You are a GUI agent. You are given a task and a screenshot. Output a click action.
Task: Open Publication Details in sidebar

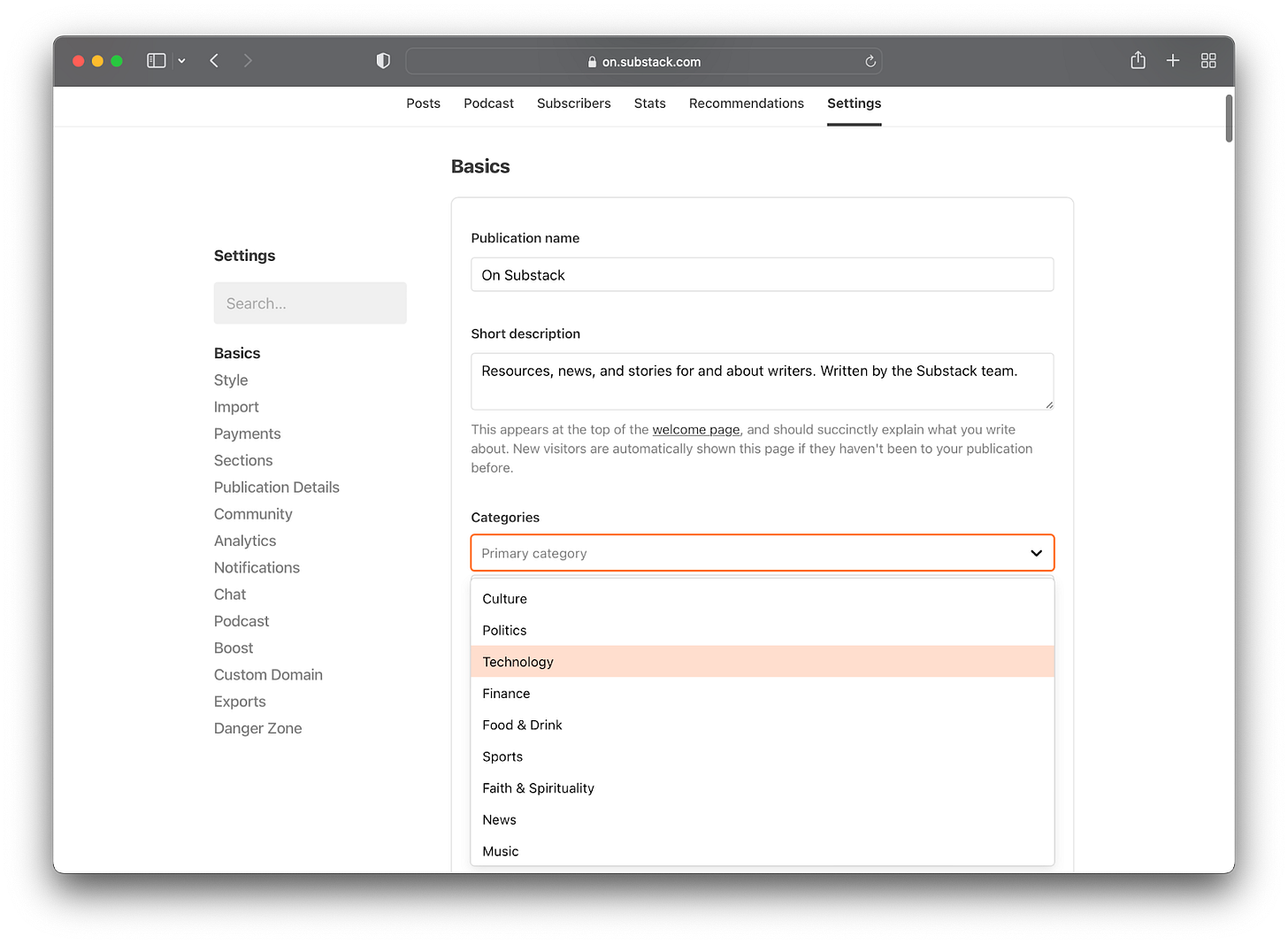(276, 487)
